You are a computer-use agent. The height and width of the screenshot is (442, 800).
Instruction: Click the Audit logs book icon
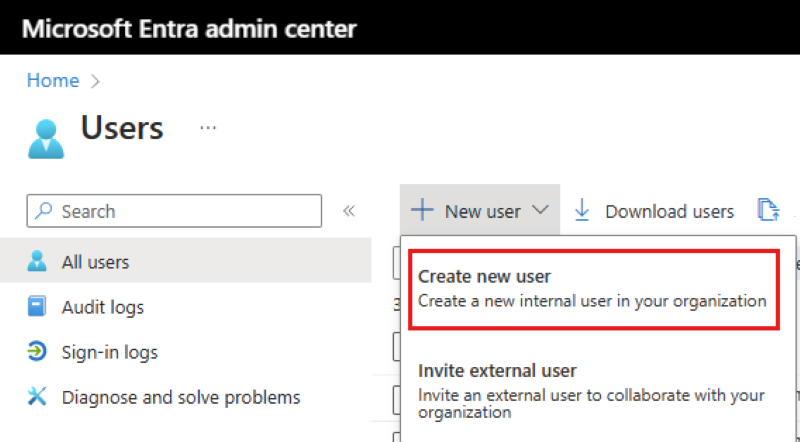(x=37, y=306)
